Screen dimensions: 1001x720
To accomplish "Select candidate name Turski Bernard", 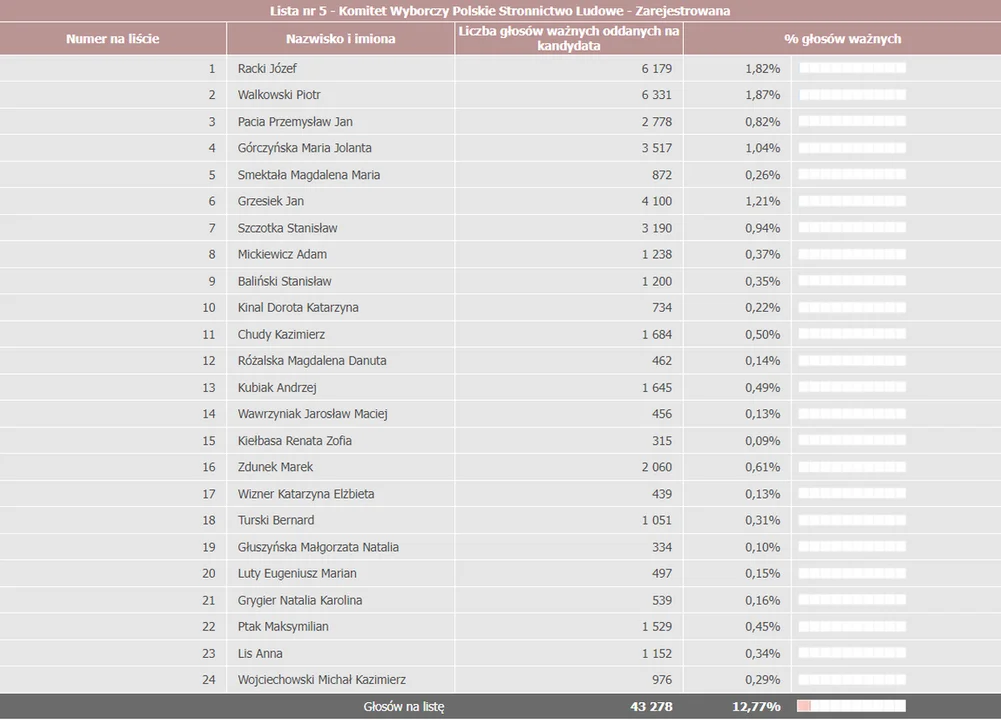I will (x=276, y=520).
